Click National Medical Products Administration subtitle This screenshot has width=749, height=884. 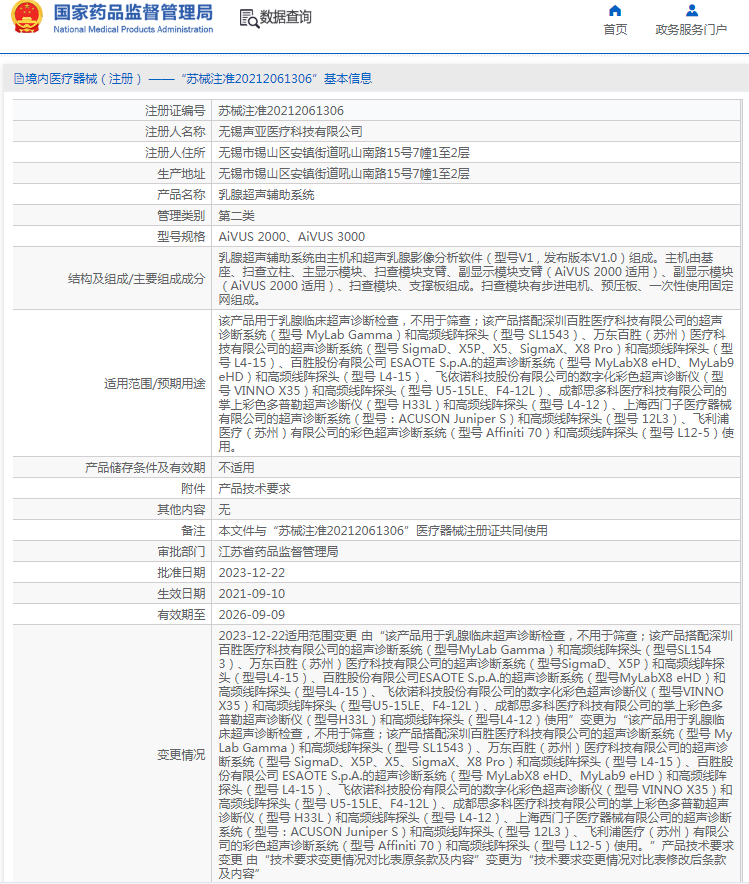134,29
